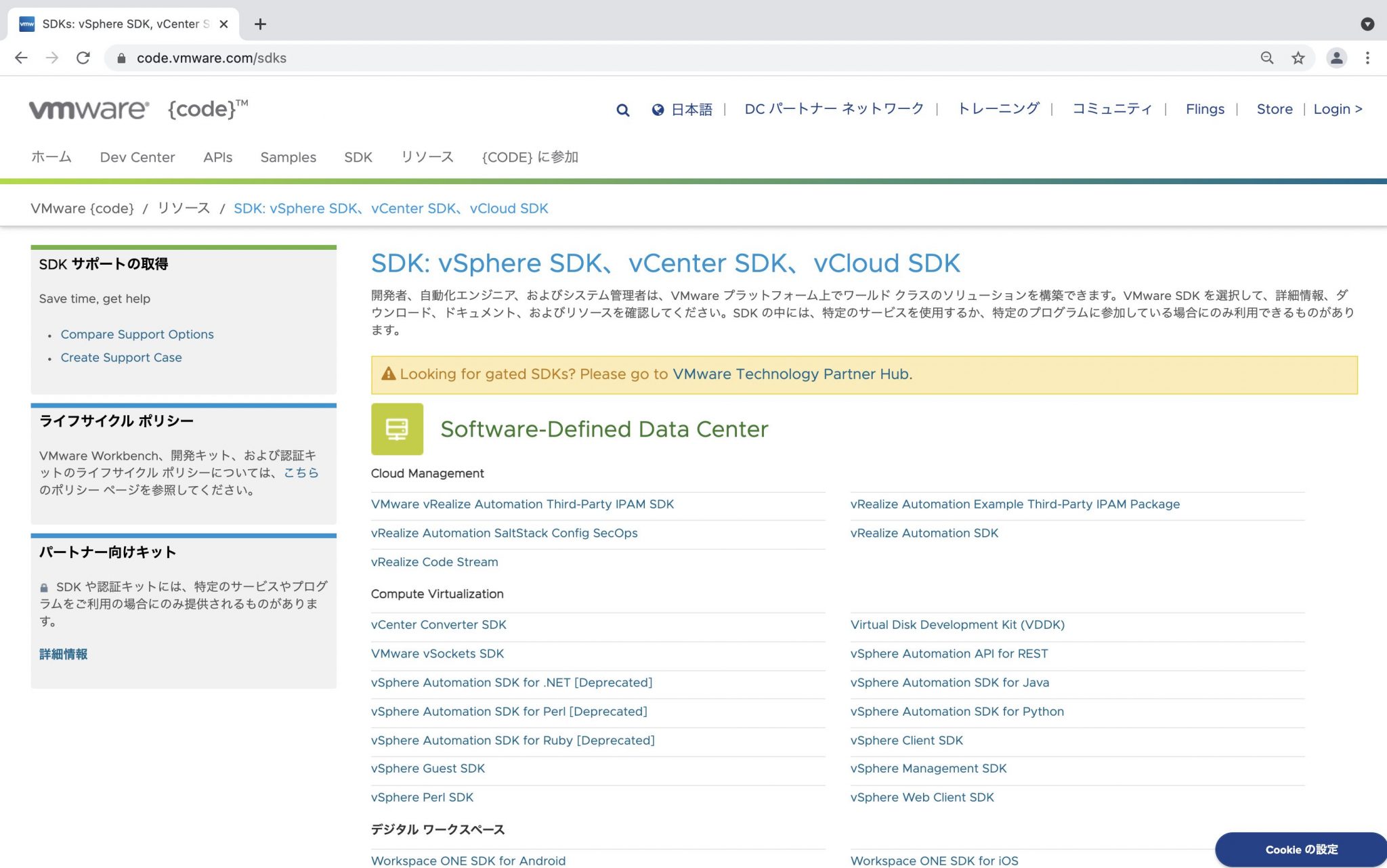
Task: Open a new browser tab
Action: click(260, 24)
